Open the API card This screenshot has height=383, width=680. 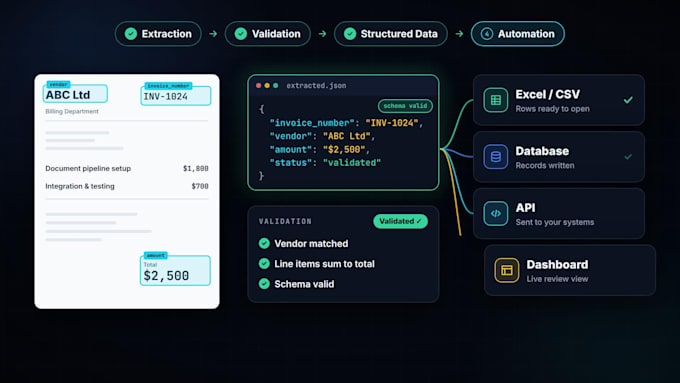[559, 213]
